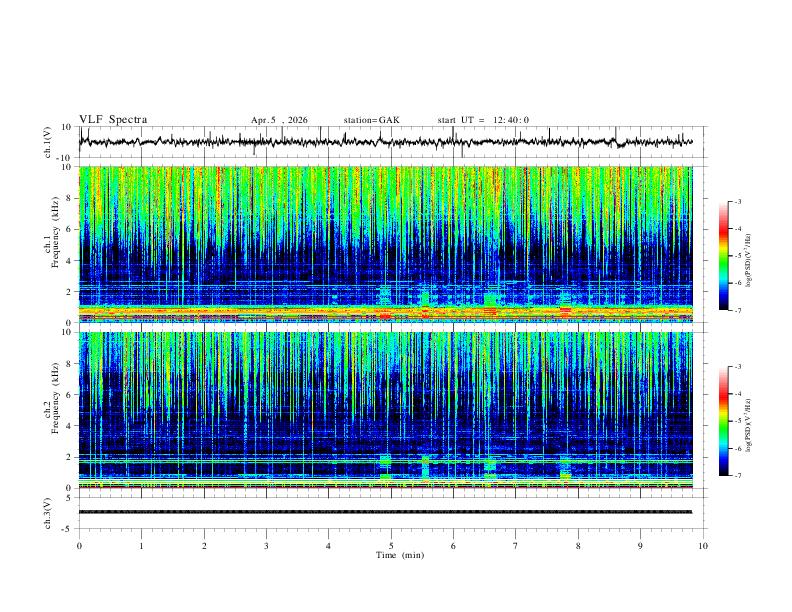
Task: Click the ch.1 voltage waveform trace
Action: [x=385, y=142]
